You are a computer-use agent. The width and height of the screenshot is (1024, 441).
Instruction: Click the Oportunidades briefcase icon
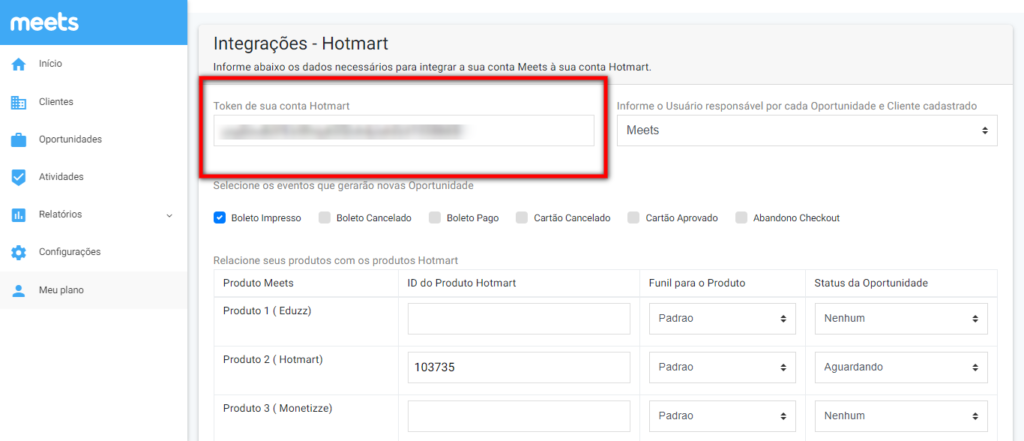coord(19,140)
